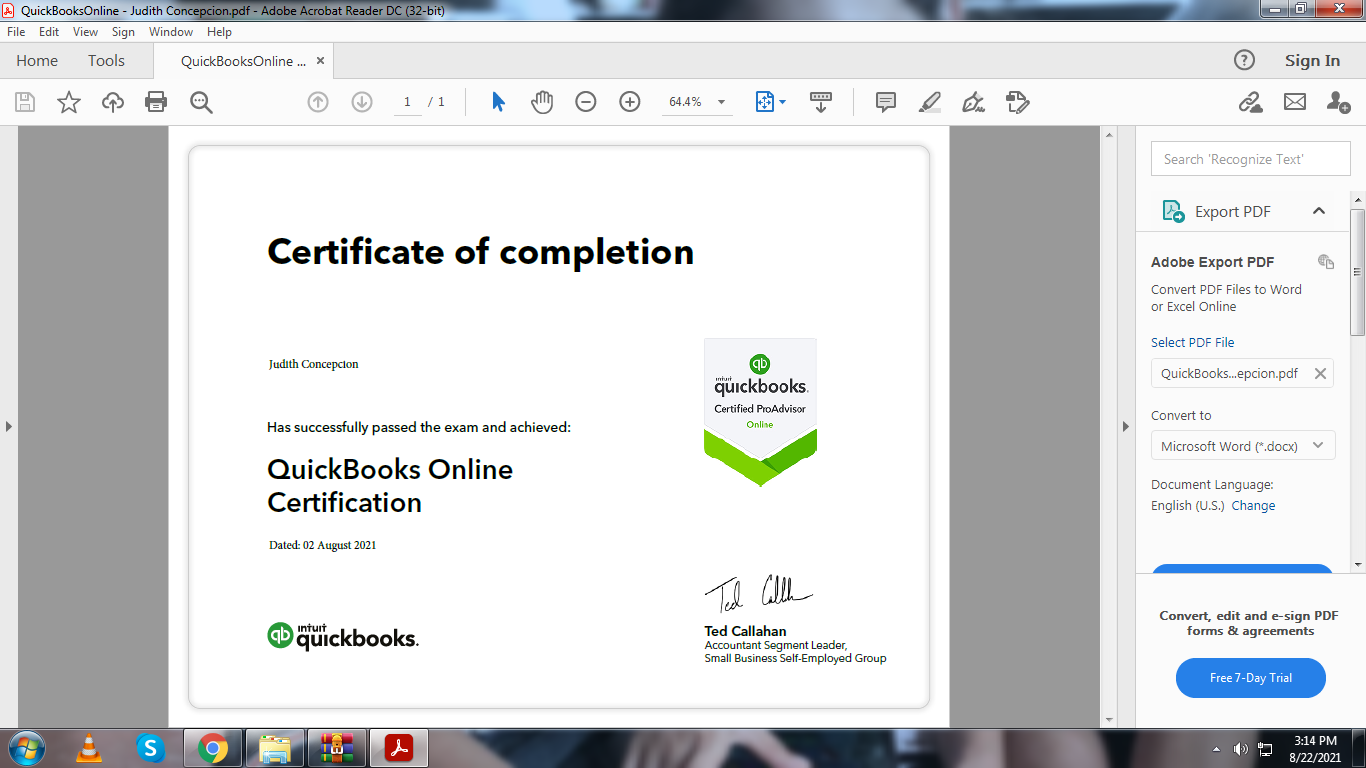
Task: Open the View menu
Action: click(86, 32)
